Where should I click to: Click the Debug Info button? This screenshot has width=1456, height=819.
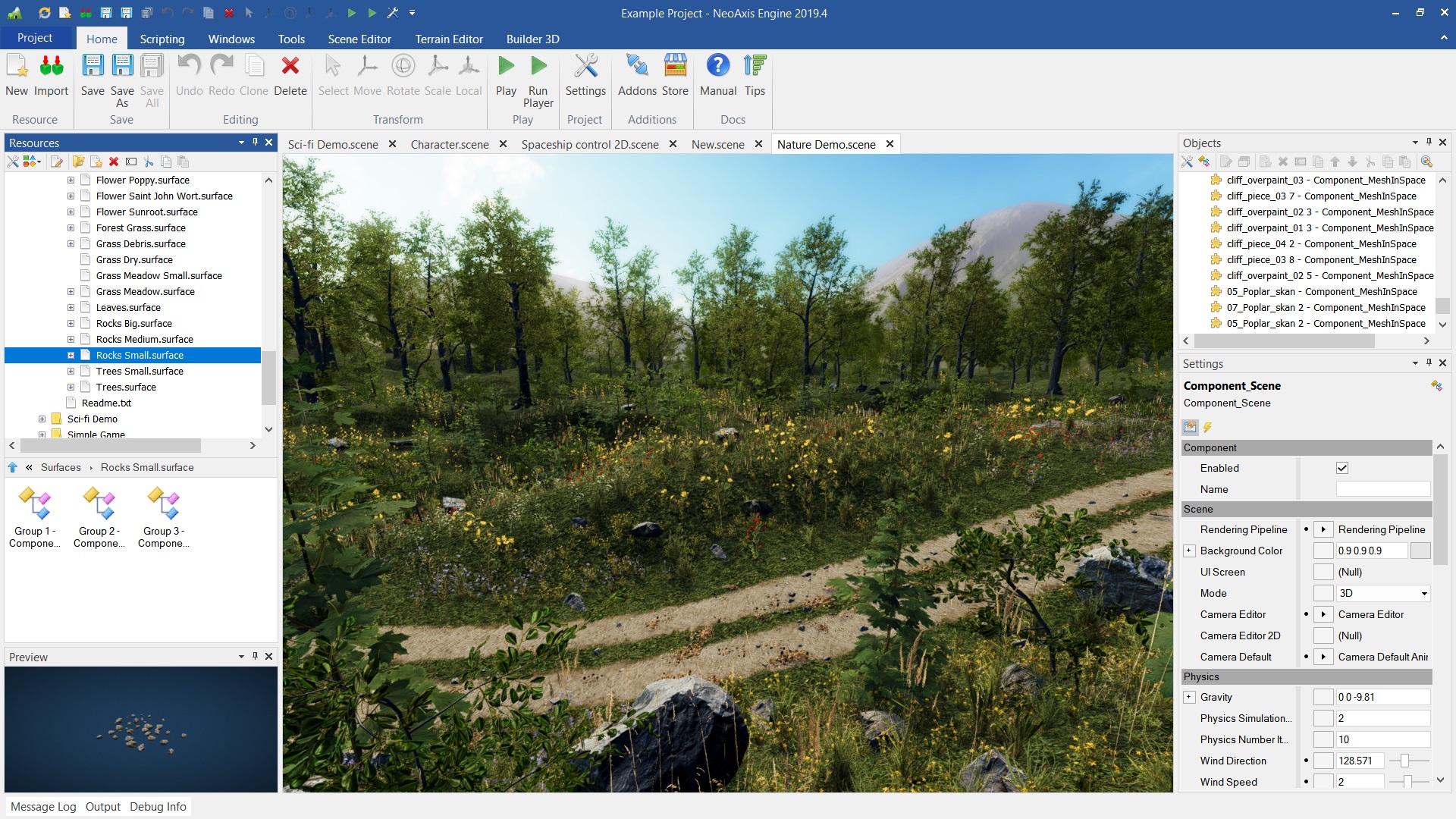(158, 806)
